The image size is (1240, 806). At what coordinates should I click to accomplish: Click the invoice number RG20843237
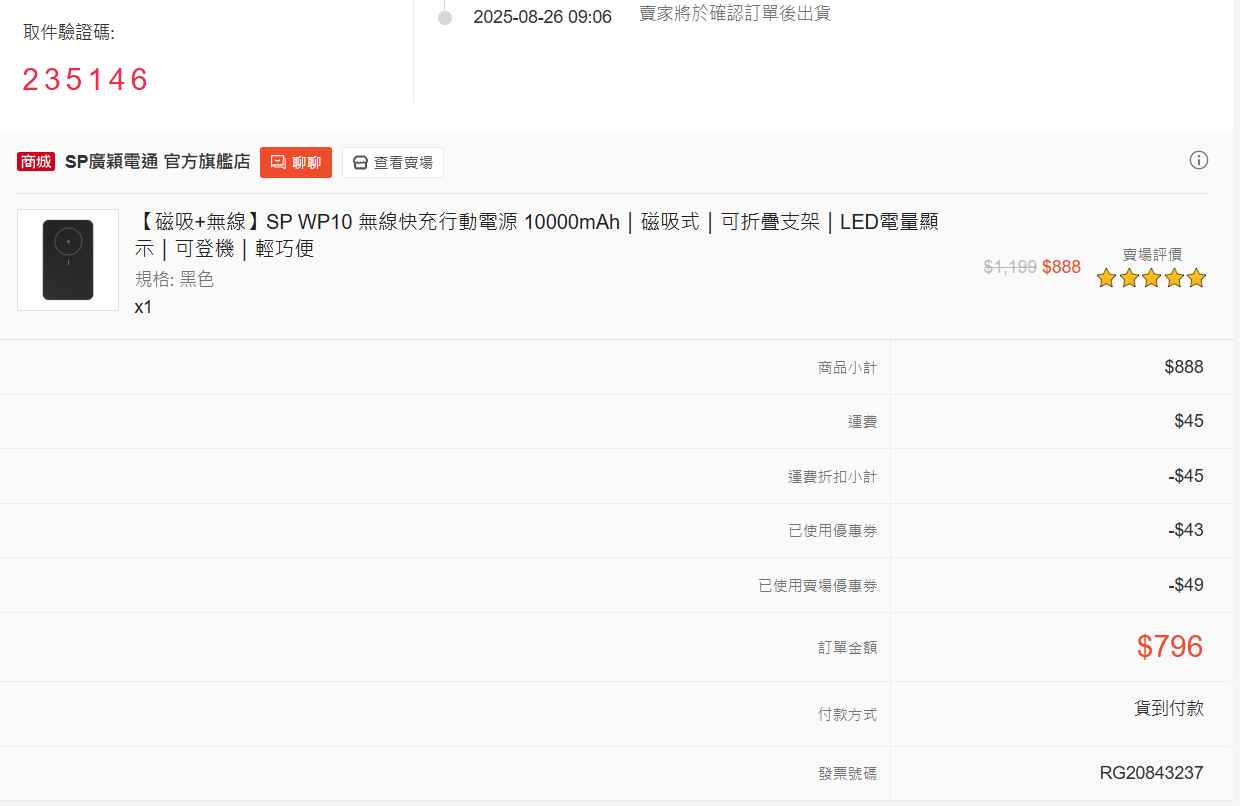point(1151,773)
